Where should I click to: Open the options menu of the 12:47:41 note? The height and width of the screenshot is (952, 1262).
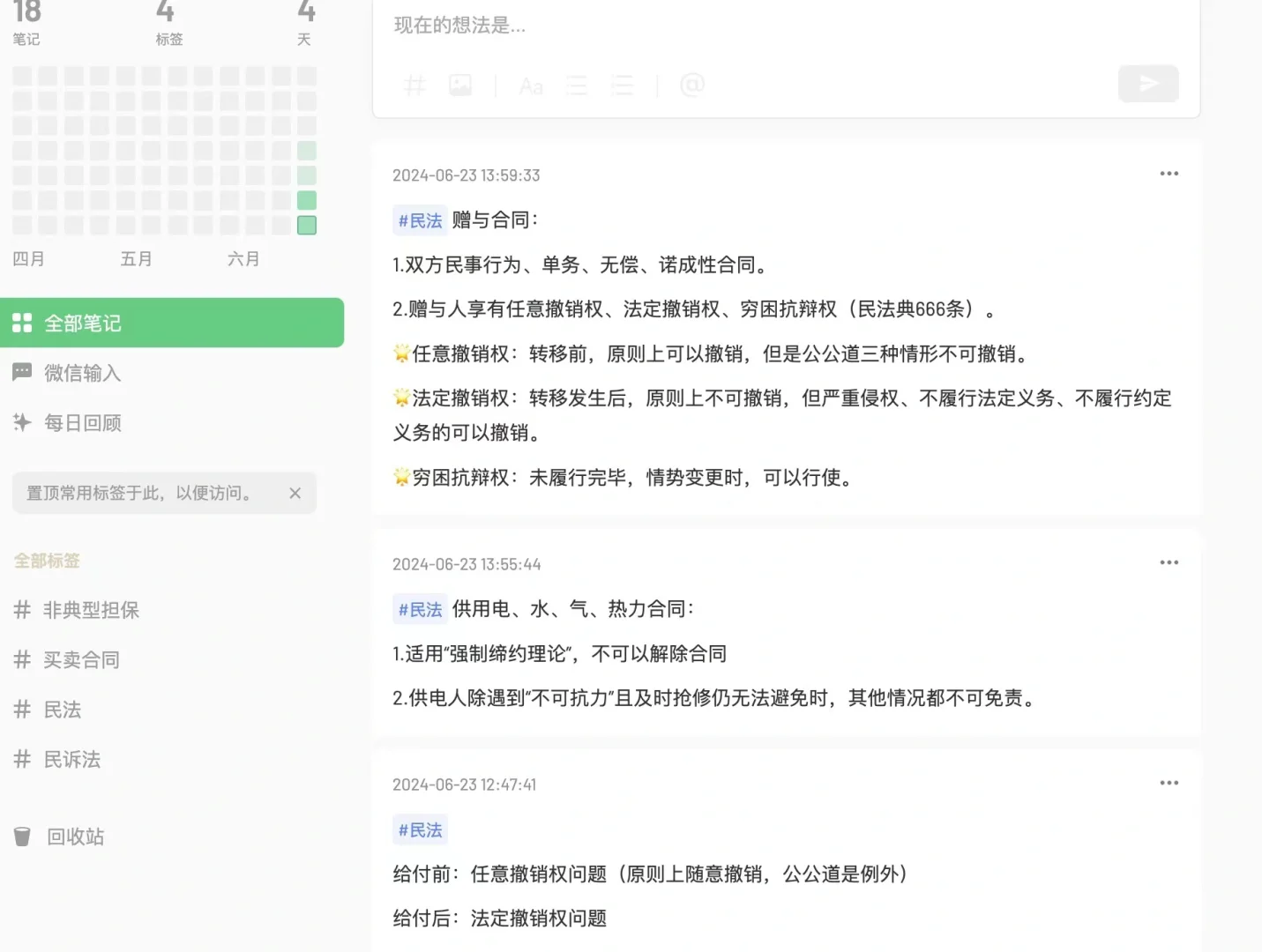(1169, 783)
